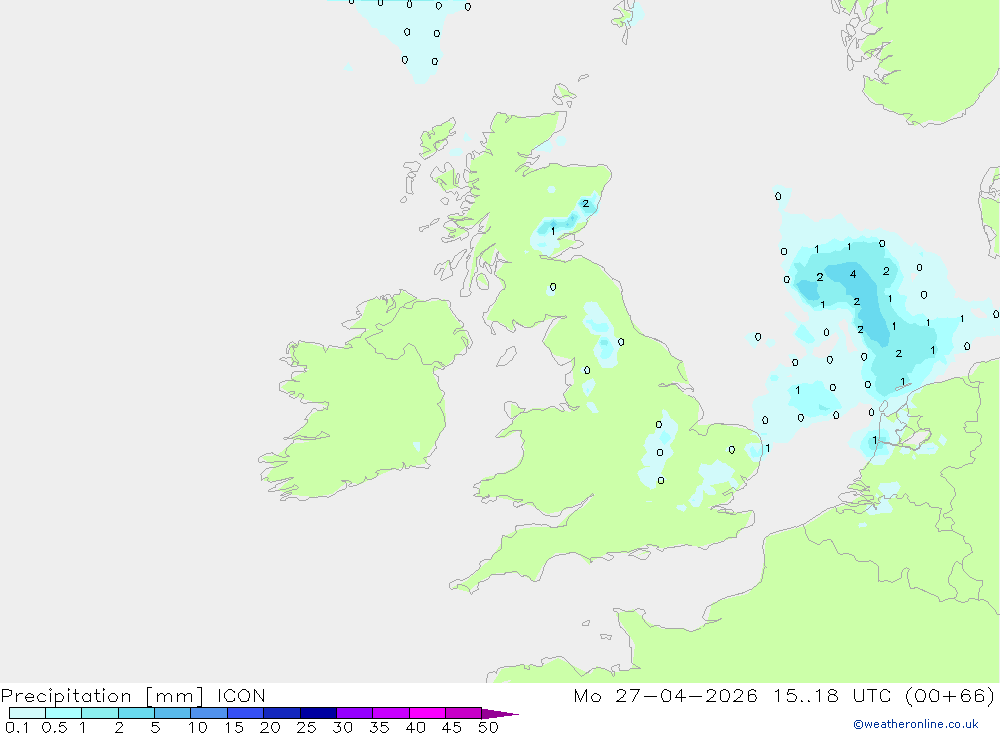Click the '0.1' legend scale label
This screenshot has width=1000, height=733.
pyautogui.click(x=17, y=727)
